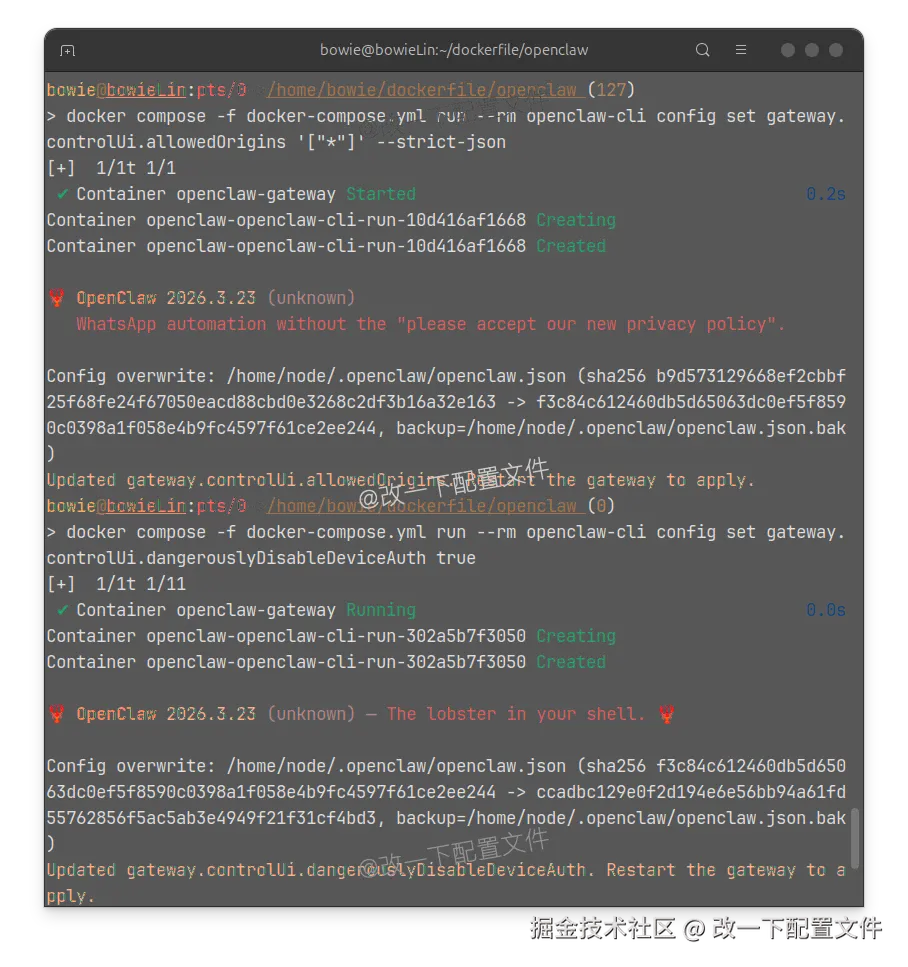The width and height of the screenshot is (908, 967).
Task: Click '[+] 1/1t 1/1' progress line
Action: coord(112,168)
